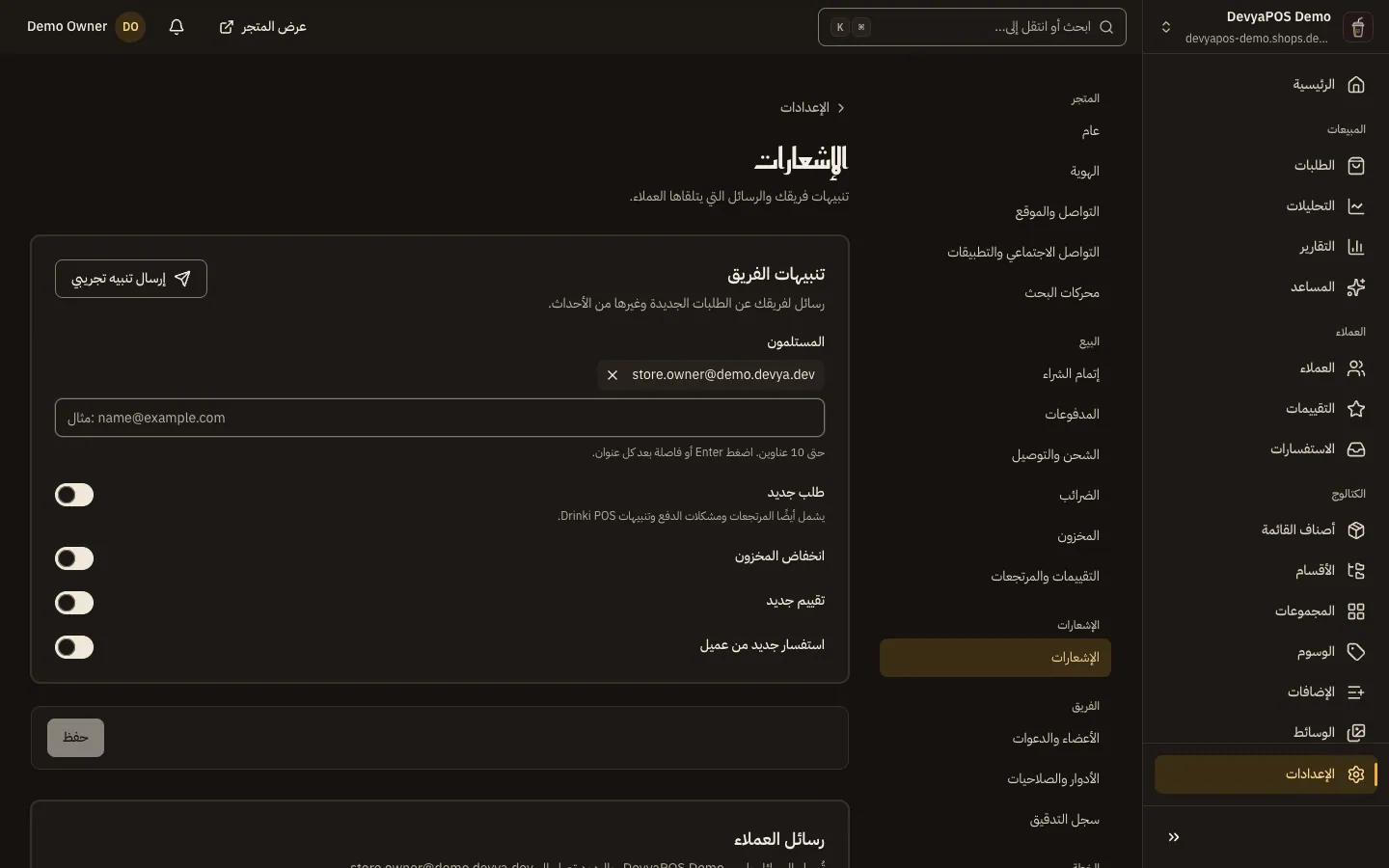
Task: Click the الإعدادات breadcrumb back link
Action: coord(813,108)
